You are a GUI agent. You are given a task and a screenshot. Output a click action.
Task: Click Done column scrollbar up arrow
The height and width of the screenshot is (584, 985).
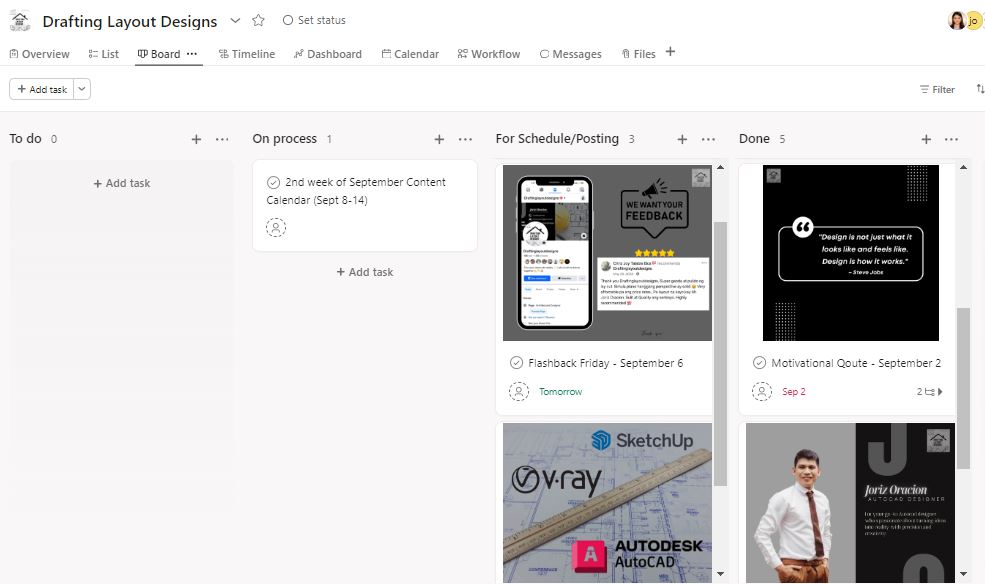[964, 168]
